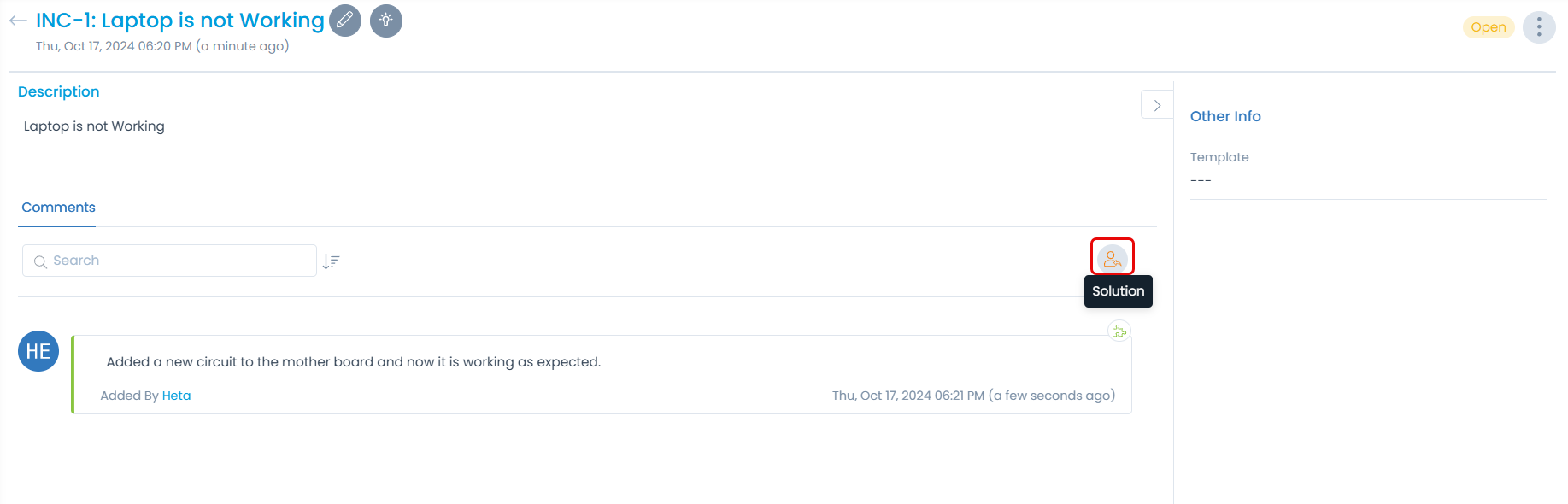
Task: Switch to the Comments tab
Action: pyautogui.click(x=57, y=207)
